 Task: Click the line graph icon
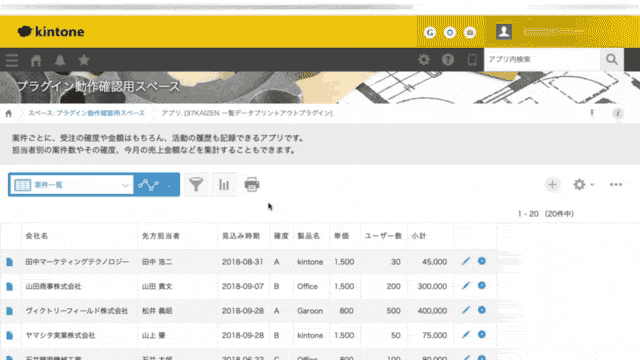[x=148, y=185]
